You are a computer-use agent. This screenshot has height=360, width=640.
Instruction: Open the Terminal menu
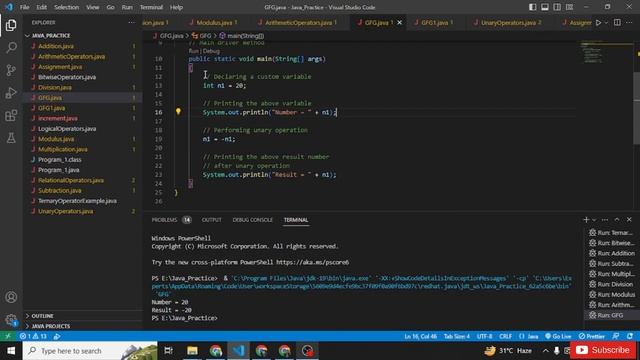[151, 7]
